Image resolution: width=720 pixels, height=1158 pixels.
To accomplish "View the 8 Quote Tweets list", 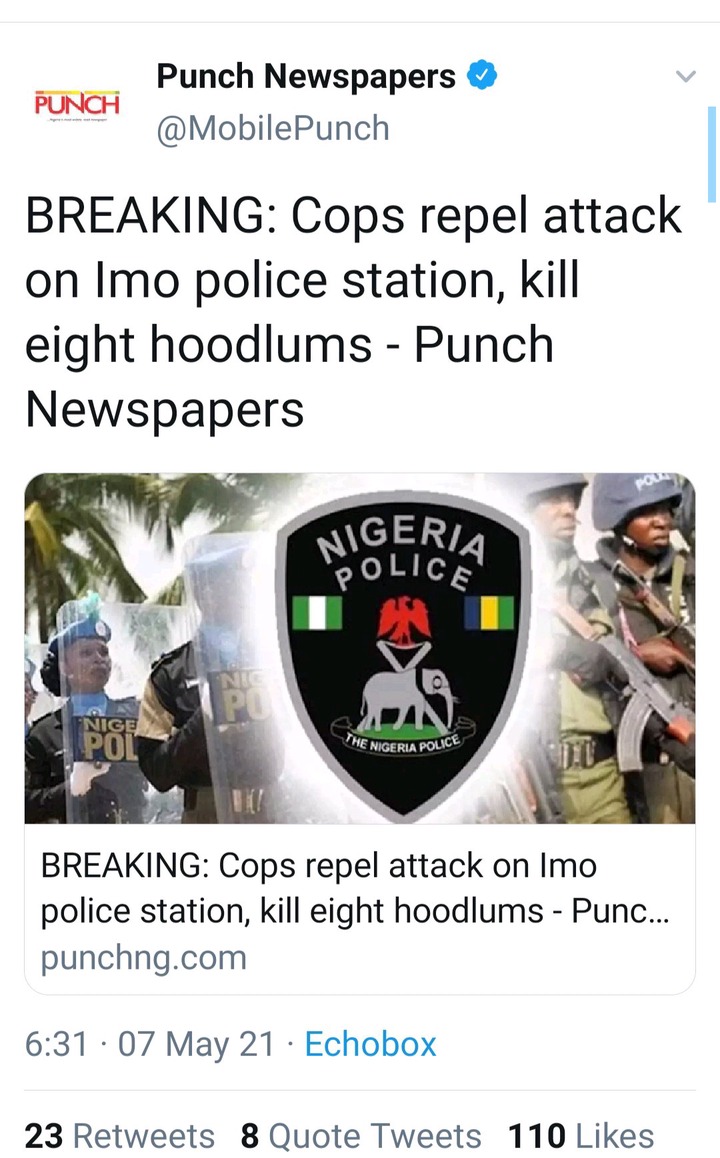I will (x=361, y=1135).
